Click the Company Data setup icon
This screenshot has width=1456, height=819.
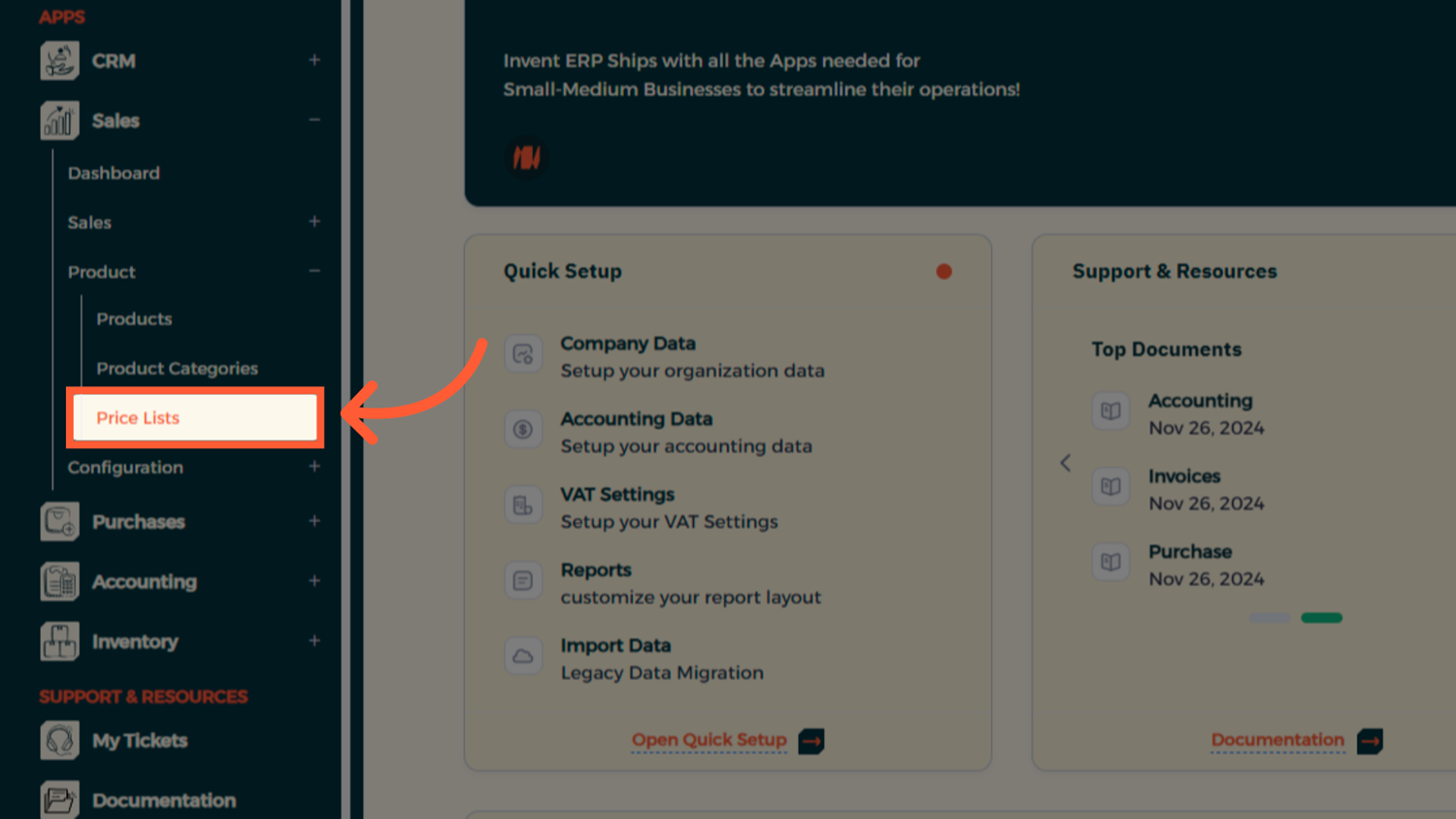522,354
